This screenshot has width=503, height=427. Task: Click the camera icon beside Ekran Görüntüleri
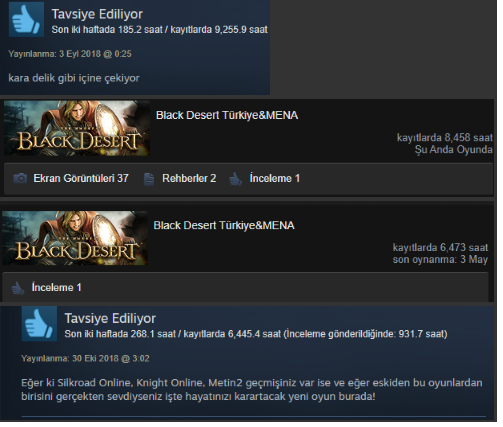tap(20, 179)
